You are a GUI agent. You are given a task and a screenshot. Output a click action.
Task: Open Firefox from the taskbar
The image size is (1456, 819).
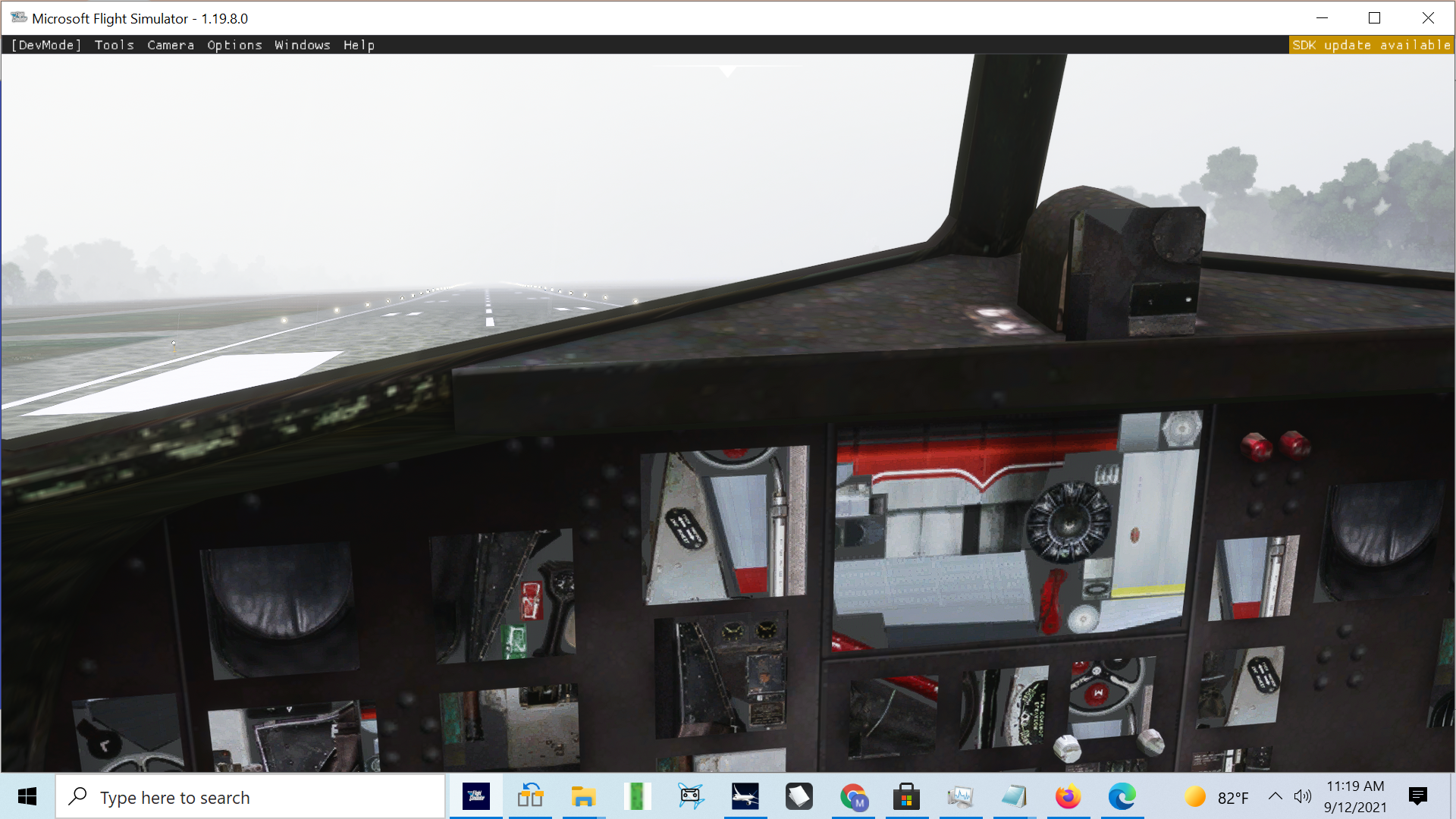pyautogui.click(x=1068, y=796)
